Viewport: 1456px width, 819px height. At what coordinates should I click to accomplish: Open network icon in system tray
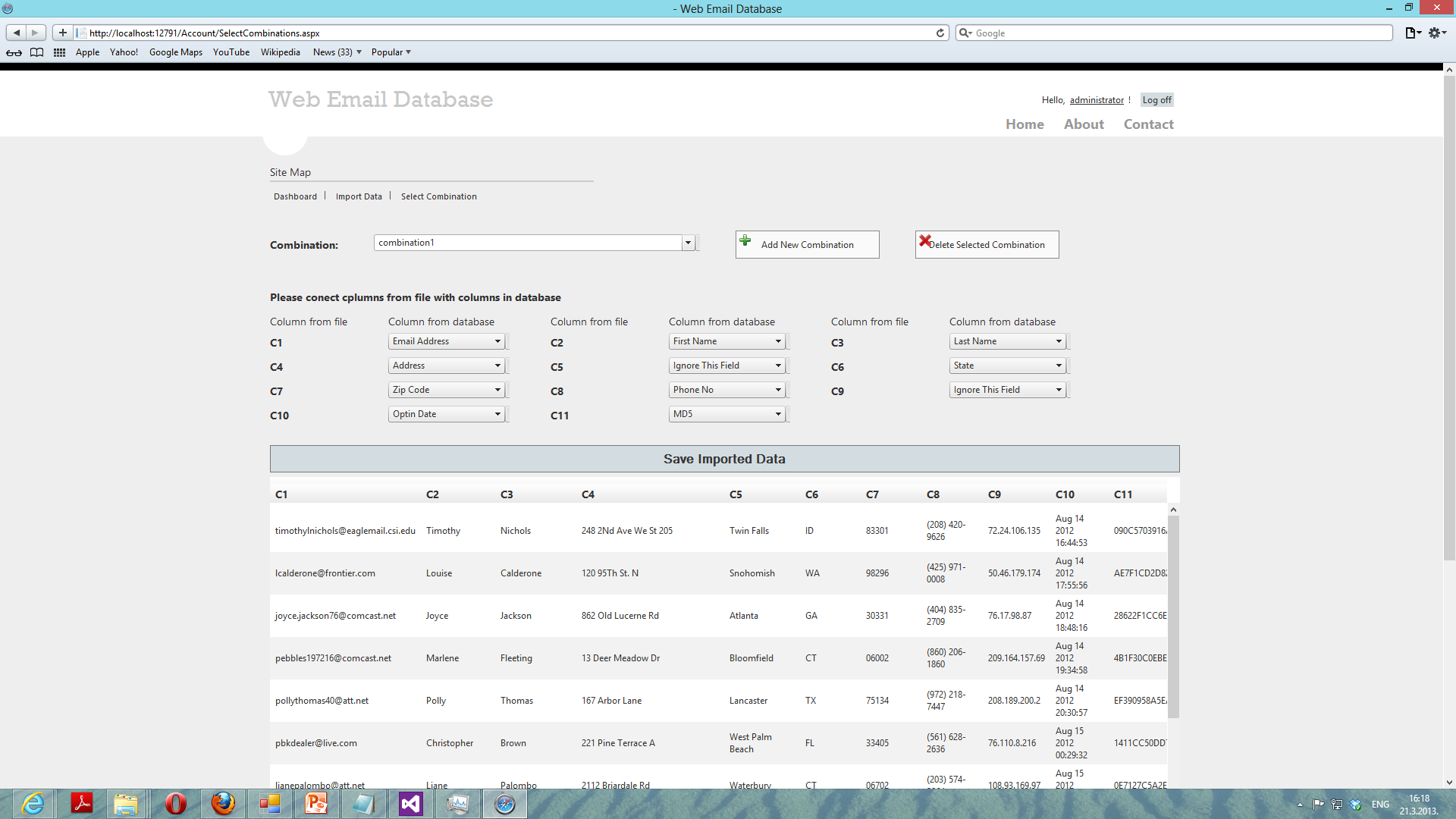pos(1337,804)
